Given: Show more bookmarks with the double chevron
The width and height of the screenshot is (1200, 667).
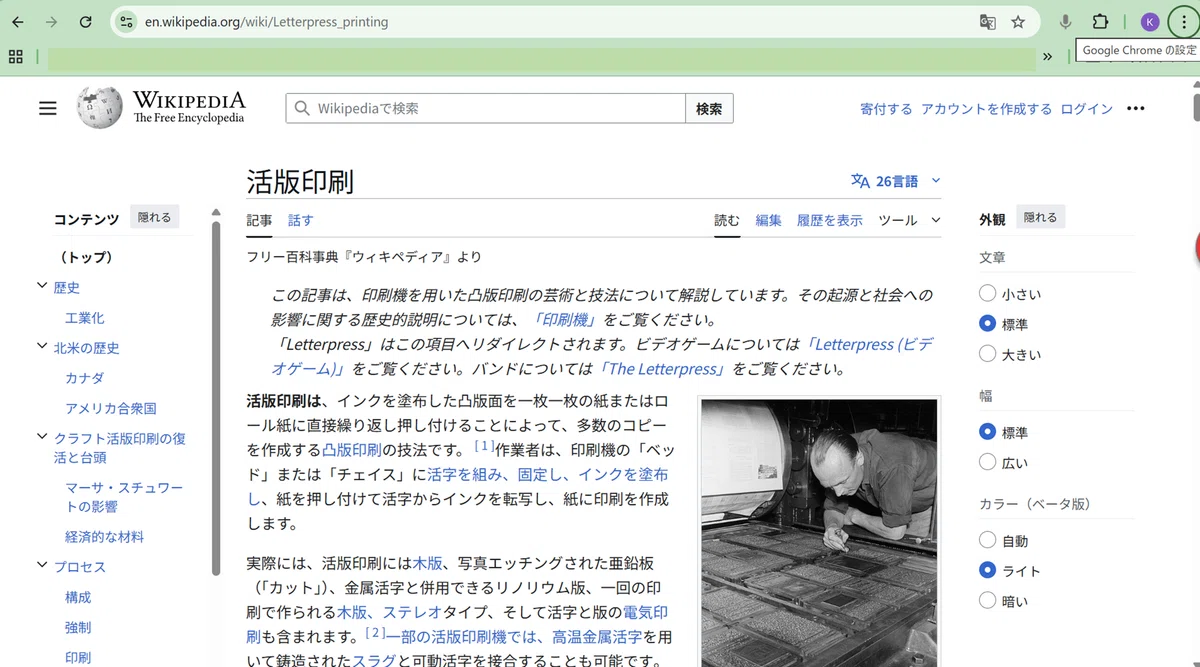Looking at the screenshot, I should click(1047, 57).
